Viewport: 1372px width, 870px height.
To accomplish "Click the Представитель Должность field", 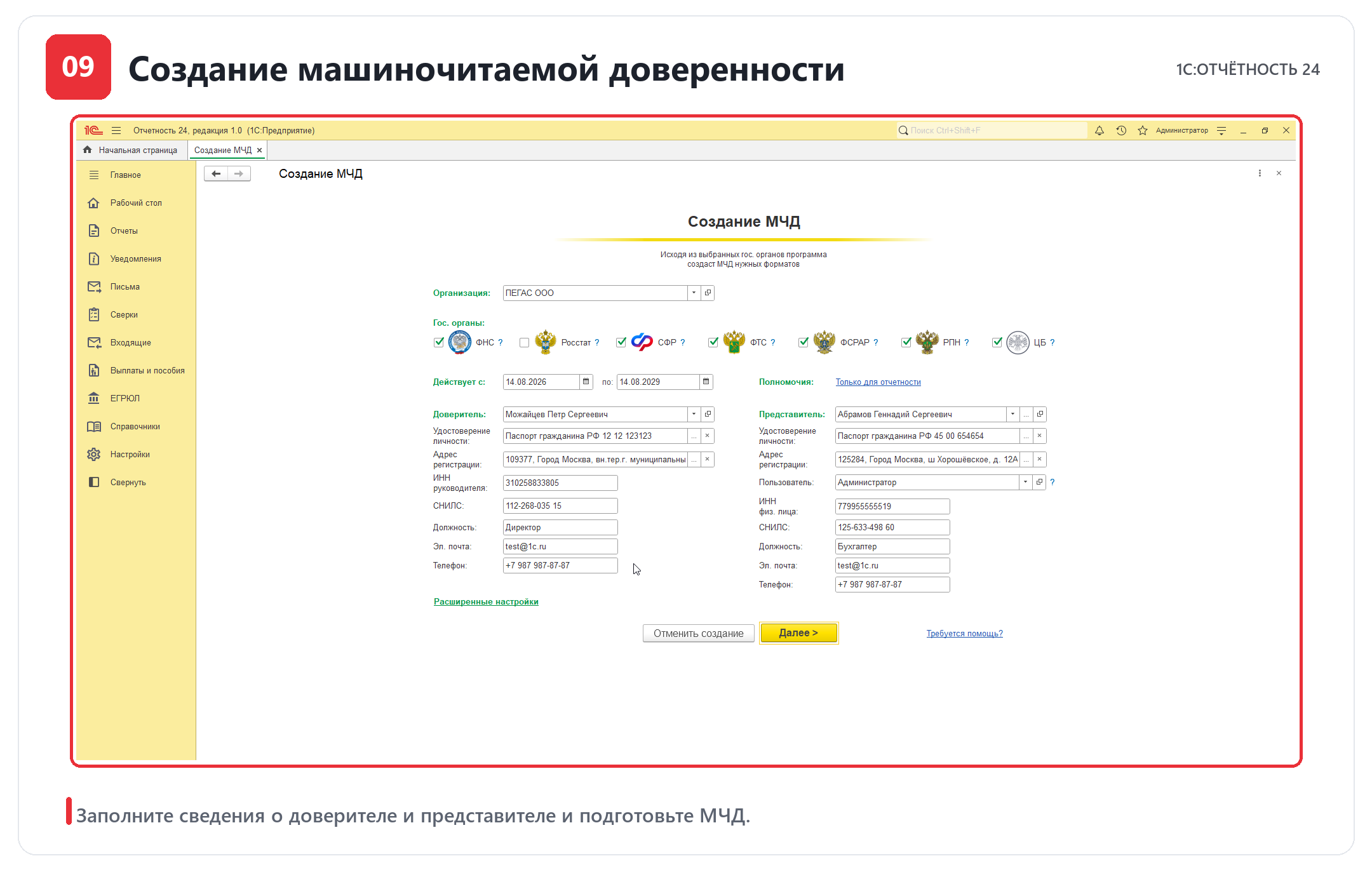I will click(892, 546).
